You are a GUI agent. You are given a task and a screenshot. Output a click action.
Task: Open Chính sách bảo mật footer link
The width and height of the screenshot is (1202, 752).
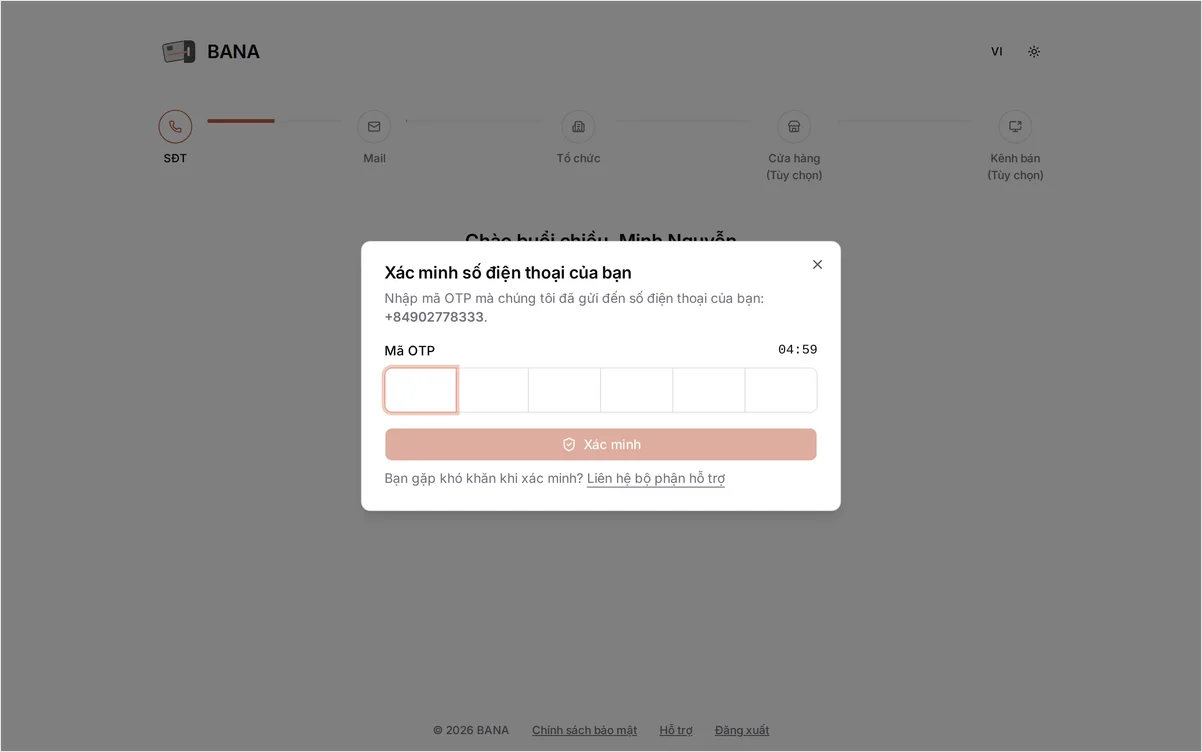pos(584,730)
